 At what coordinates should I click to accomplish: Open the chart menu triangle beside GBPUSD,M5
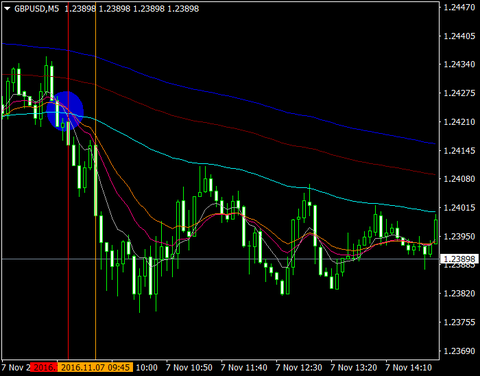(7, 9)
